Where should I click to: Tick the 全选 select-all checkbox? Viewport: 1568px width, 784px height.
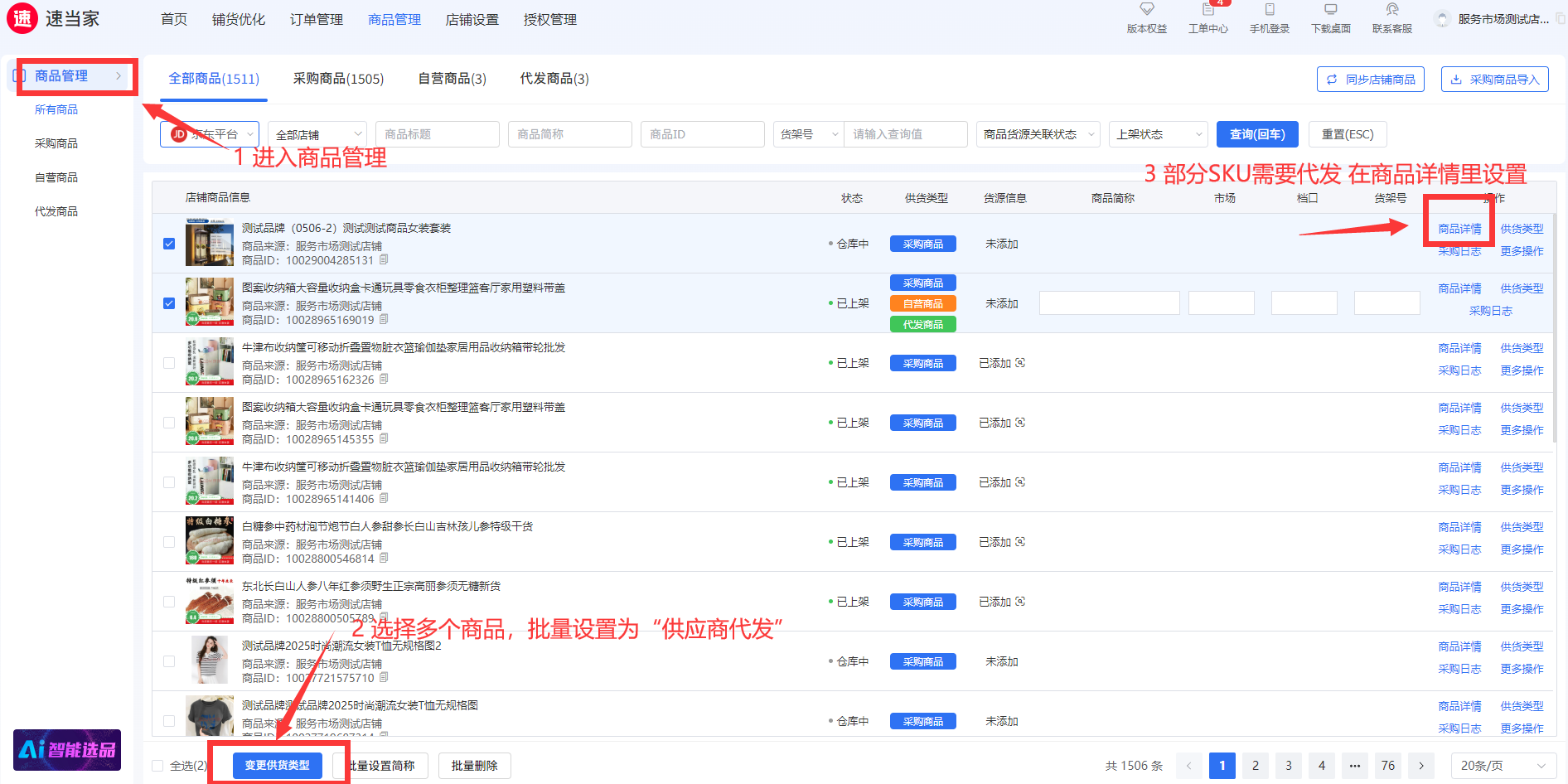[x=157, y=766]
